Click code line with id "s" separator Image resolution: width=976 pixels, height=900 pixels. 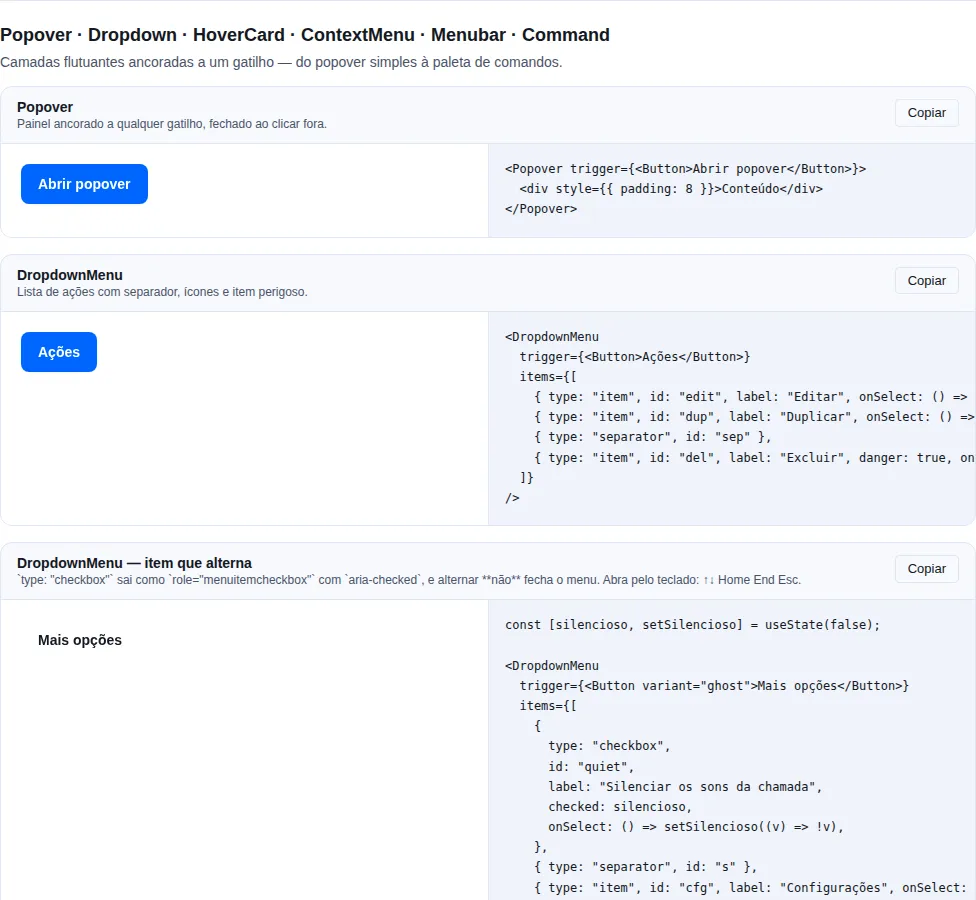click(x=645, y=866)
